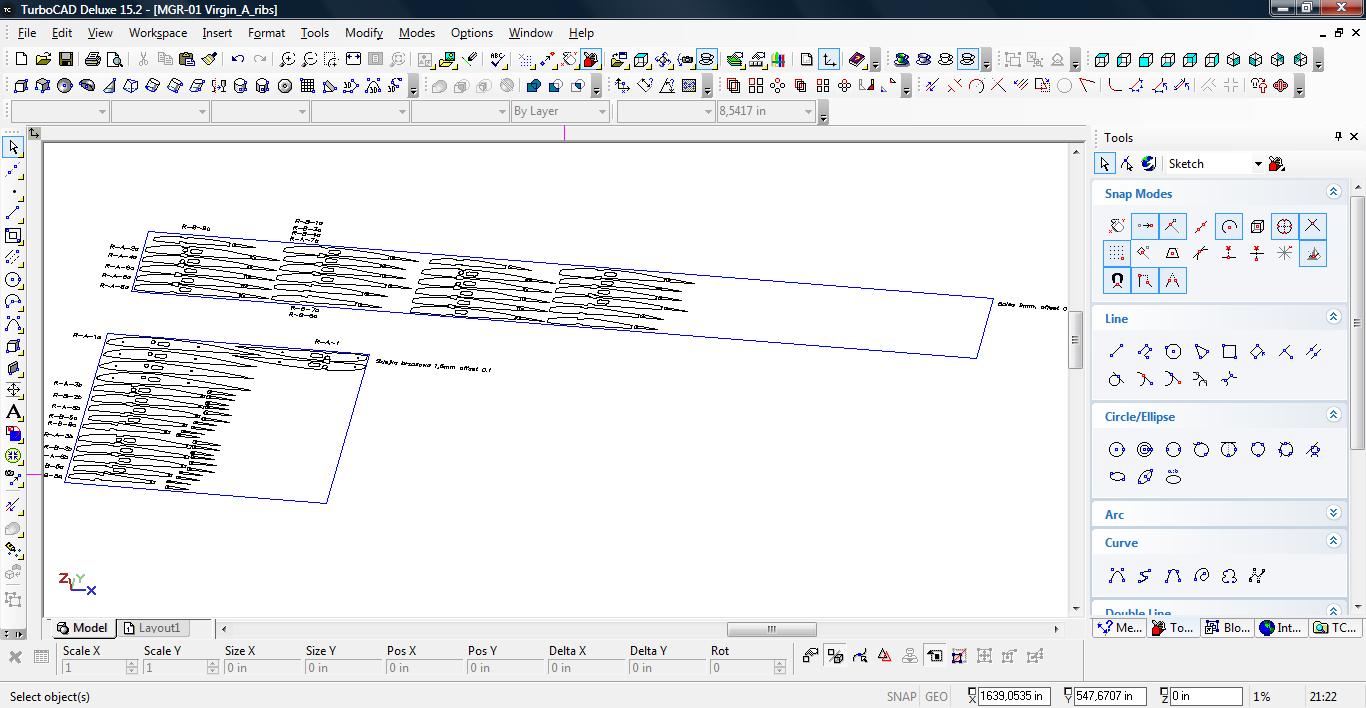Select the Rectangle tool in Line panel
This screenshot has height=708, width=1366.
coord(1229,351)
